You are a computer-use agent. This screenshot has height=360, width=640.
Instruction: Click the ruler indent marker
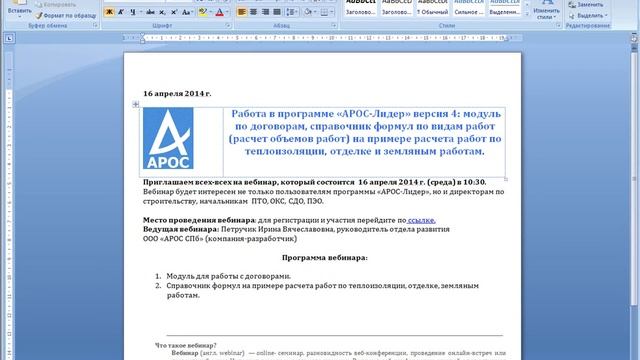(x=142, y=38)
